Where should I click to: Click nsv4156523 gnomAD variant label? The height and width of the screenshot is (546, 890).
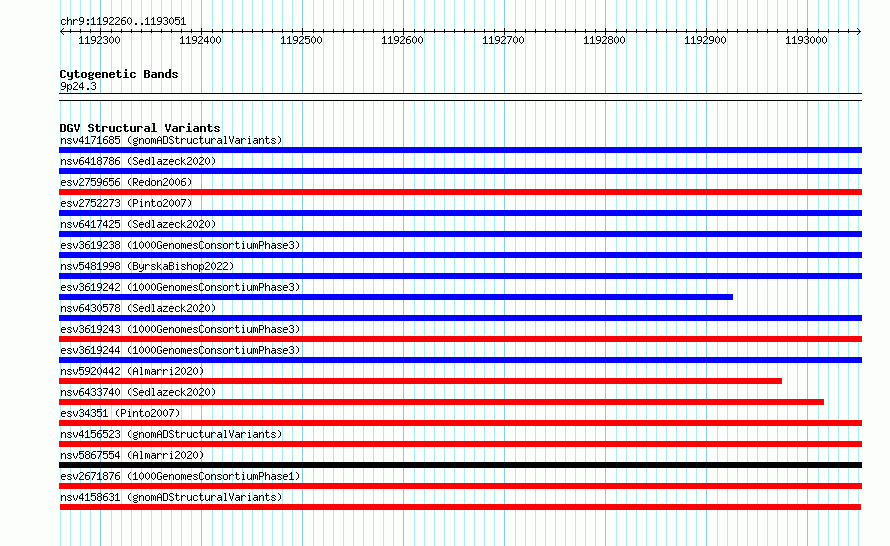171,434
